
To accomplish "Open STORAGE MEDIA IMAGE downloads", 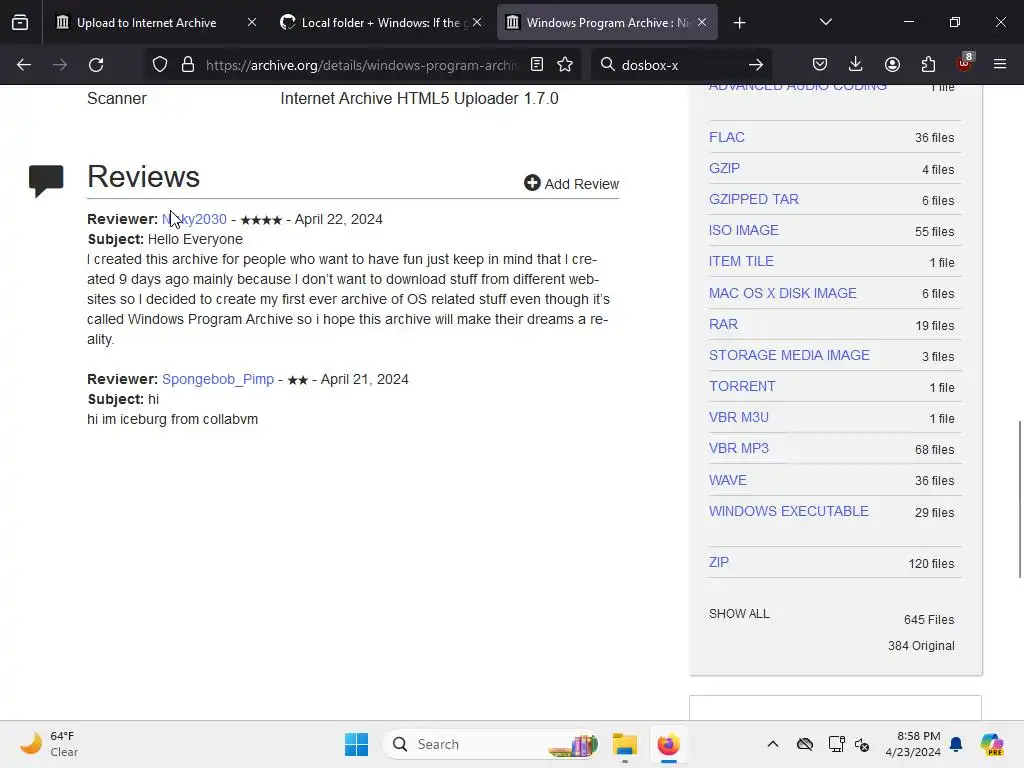I will [789, 355].
